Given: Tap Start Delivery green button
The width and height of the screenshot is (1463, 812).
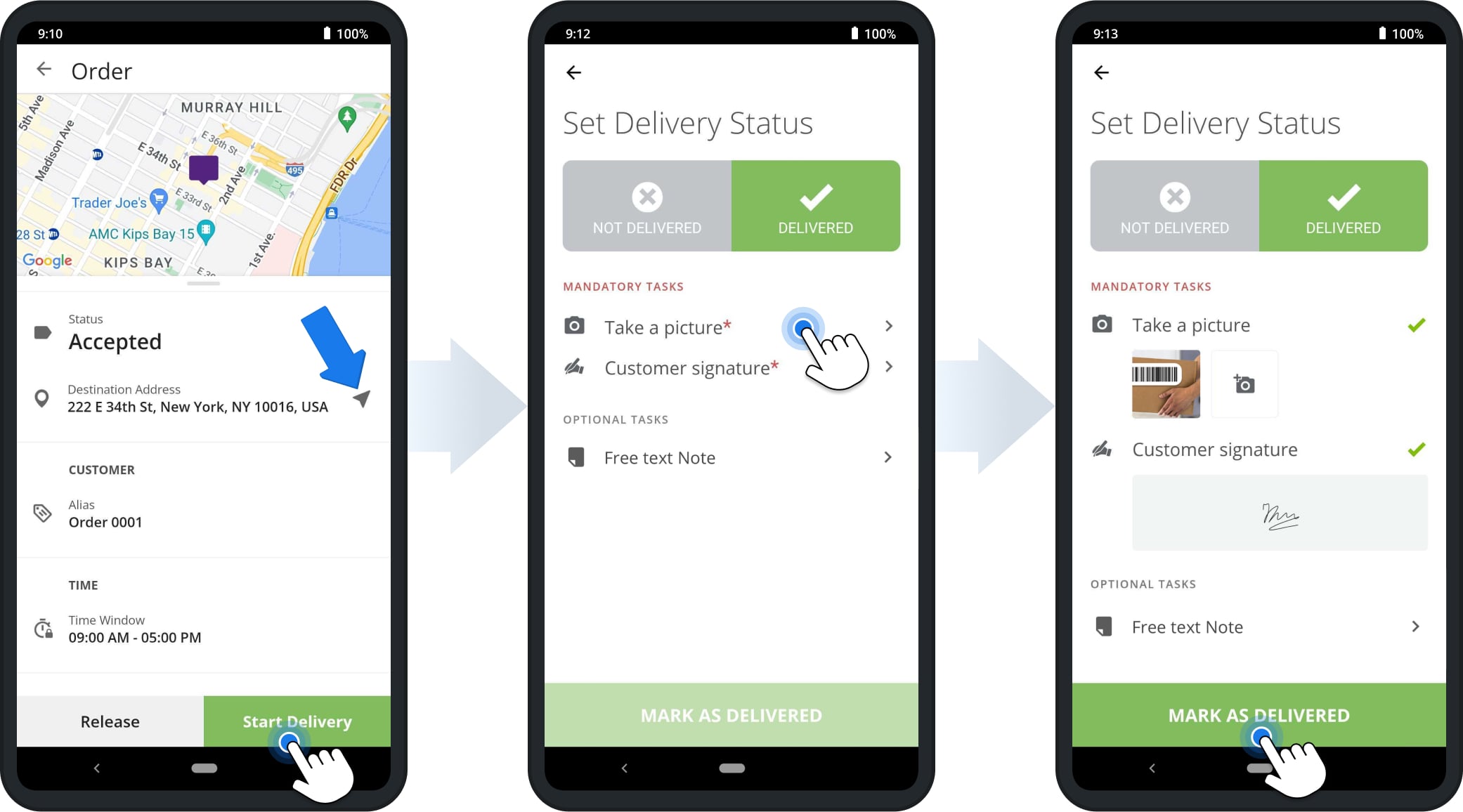Looking at the screenshot, I should 298,720.
